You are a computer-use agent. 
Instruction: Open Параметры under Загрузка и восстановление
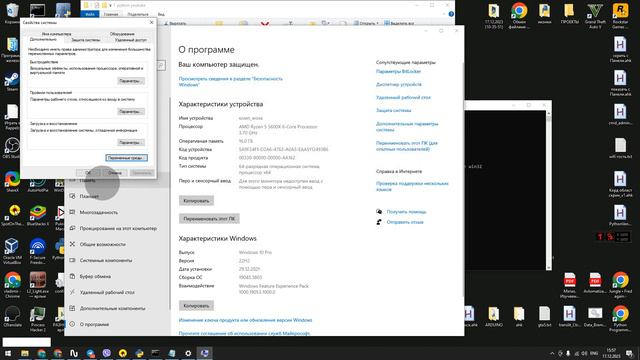(131, 142)
